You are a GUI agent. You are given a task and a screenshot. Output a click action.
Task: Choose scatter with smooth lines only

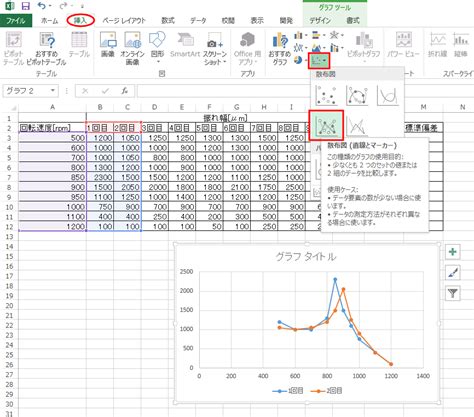(387, 95)
